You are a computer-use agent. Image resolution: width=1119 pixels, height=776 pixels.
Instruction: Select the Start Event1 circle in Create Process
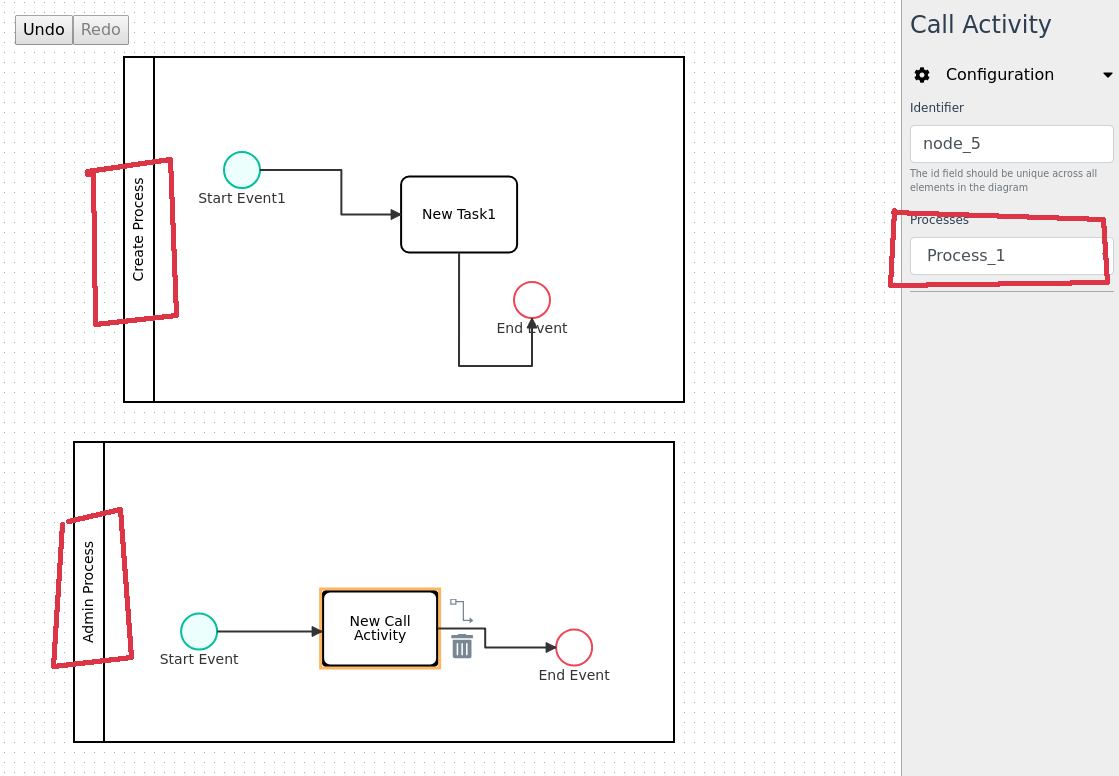(x=241, y=169)
